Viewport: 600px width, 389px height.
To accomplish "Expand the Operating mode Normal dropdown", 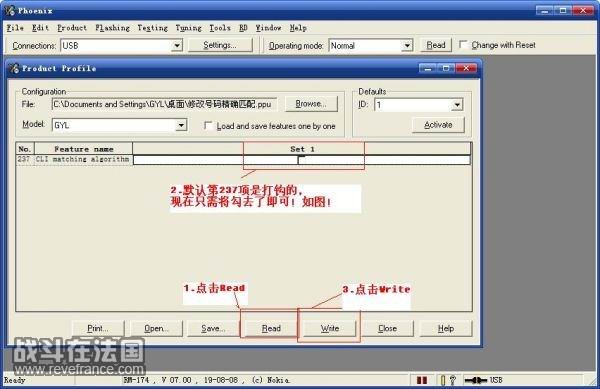I will click(407, 46).
